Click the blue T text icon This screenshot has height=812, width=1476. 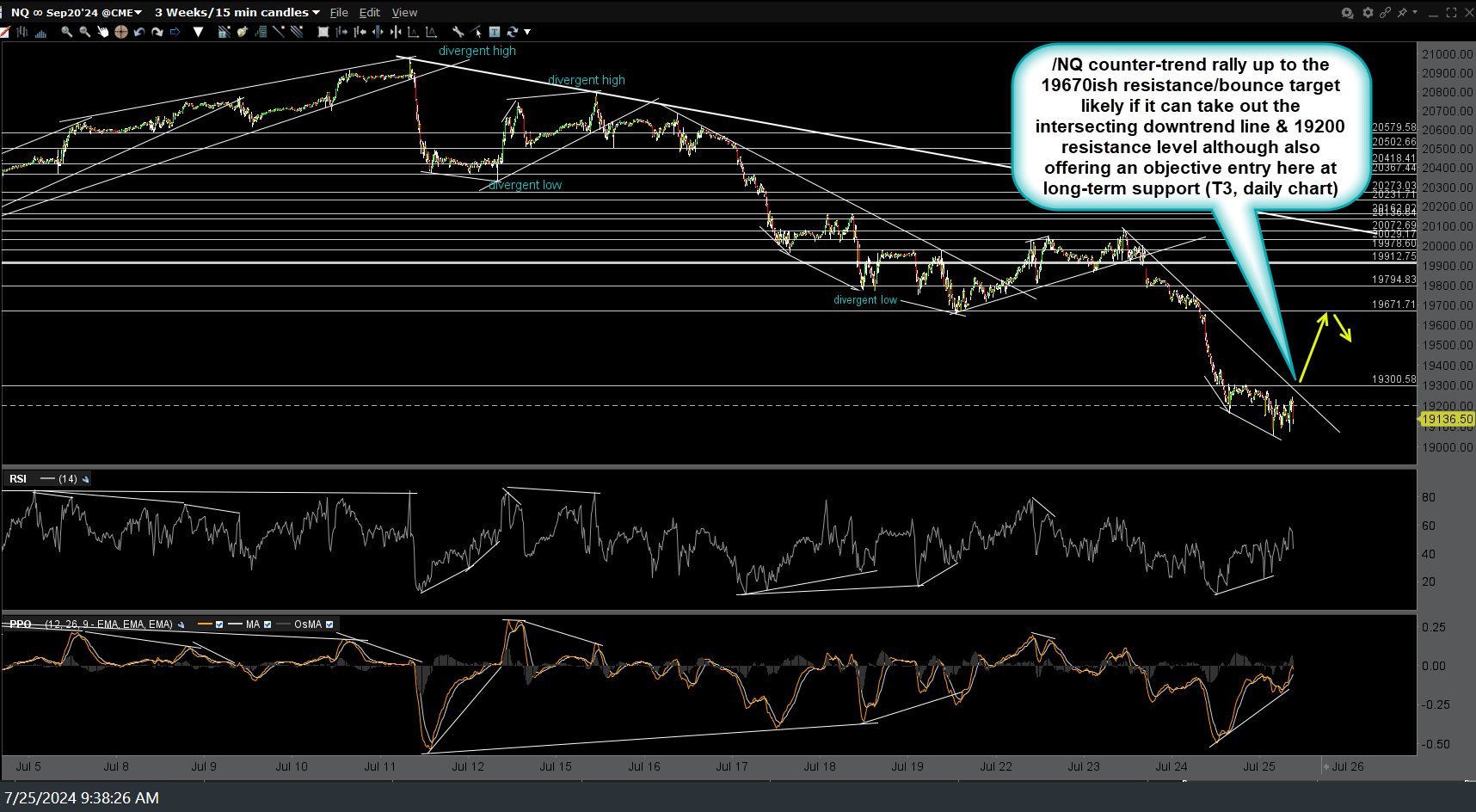click(495, 32)
